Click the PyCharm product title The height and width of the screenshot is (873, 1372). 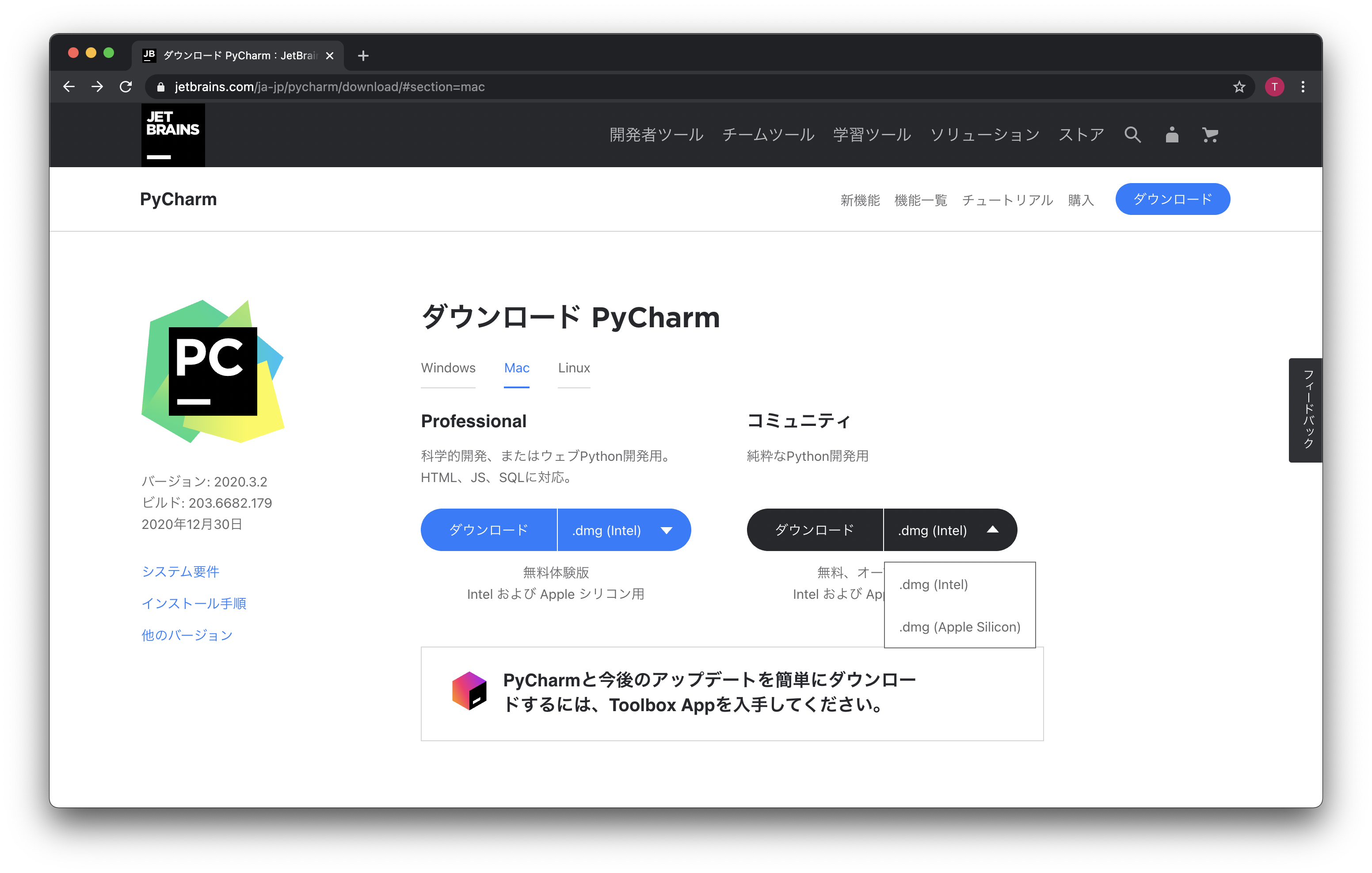point(178,199)
